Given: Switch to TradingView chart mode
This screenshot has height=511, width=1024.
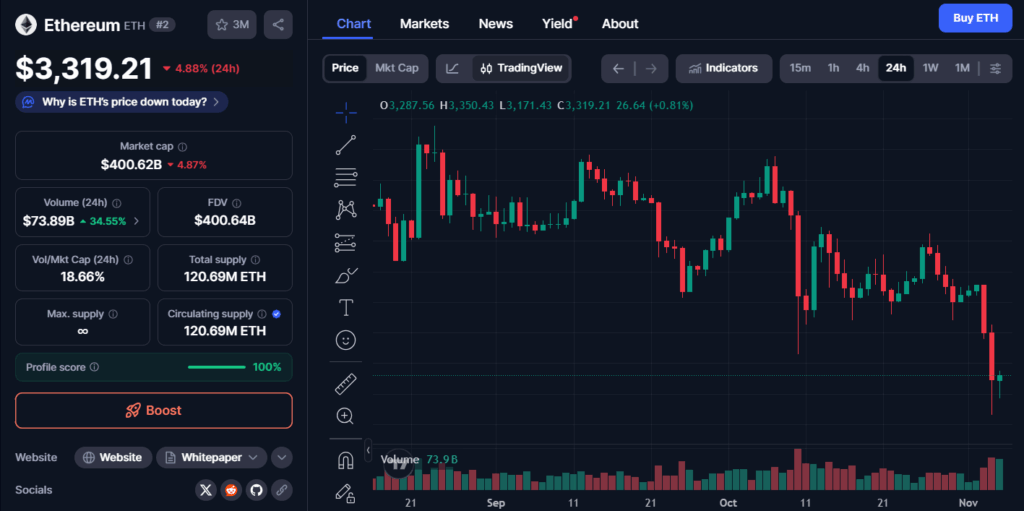Looking at the screenshot, I should [x=520, y=69].
